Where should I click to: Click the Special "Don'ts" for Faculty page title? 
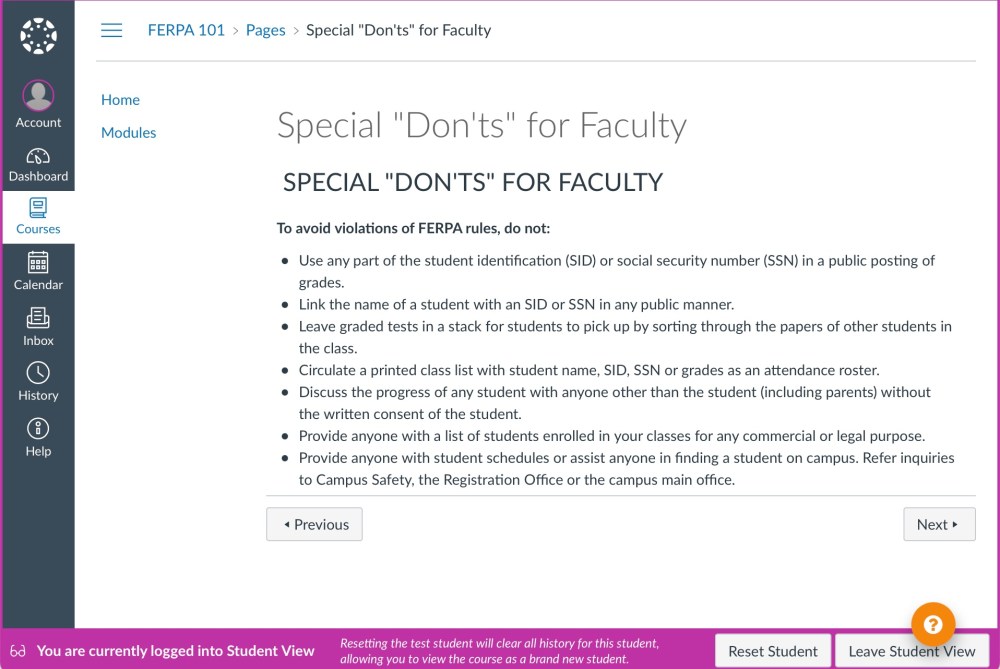481,126
